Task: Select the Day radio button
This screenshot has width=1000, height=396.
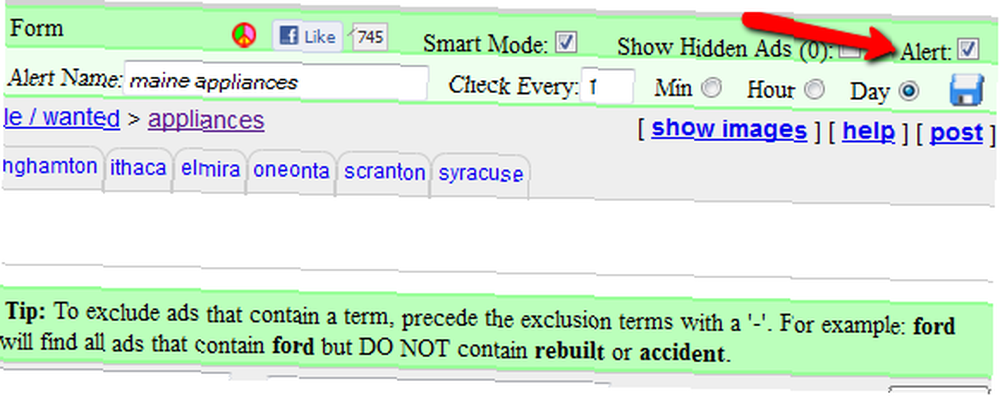Action: tap(909, 92)
